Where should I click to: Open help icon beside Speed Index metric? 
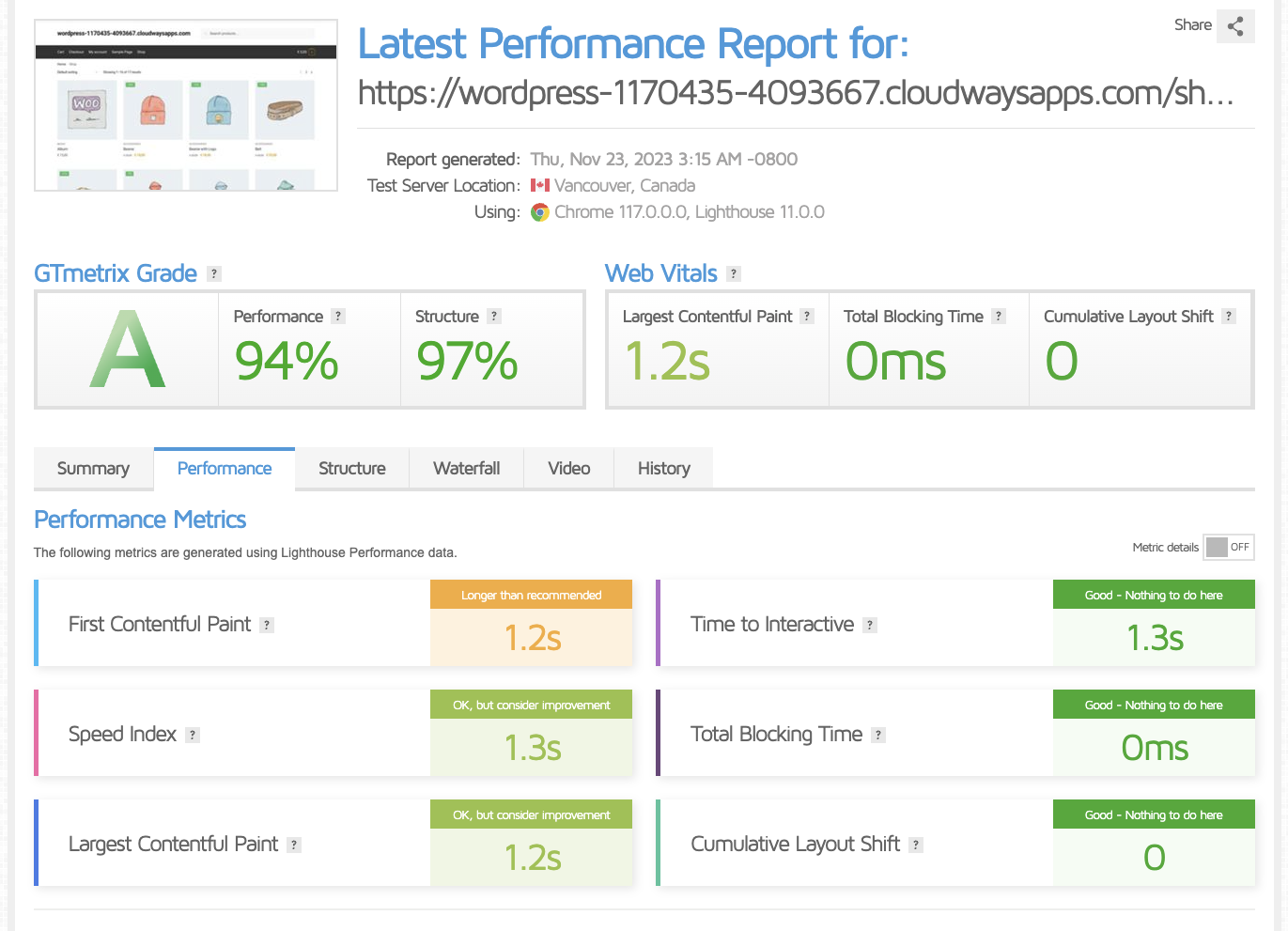pos(193,735)
